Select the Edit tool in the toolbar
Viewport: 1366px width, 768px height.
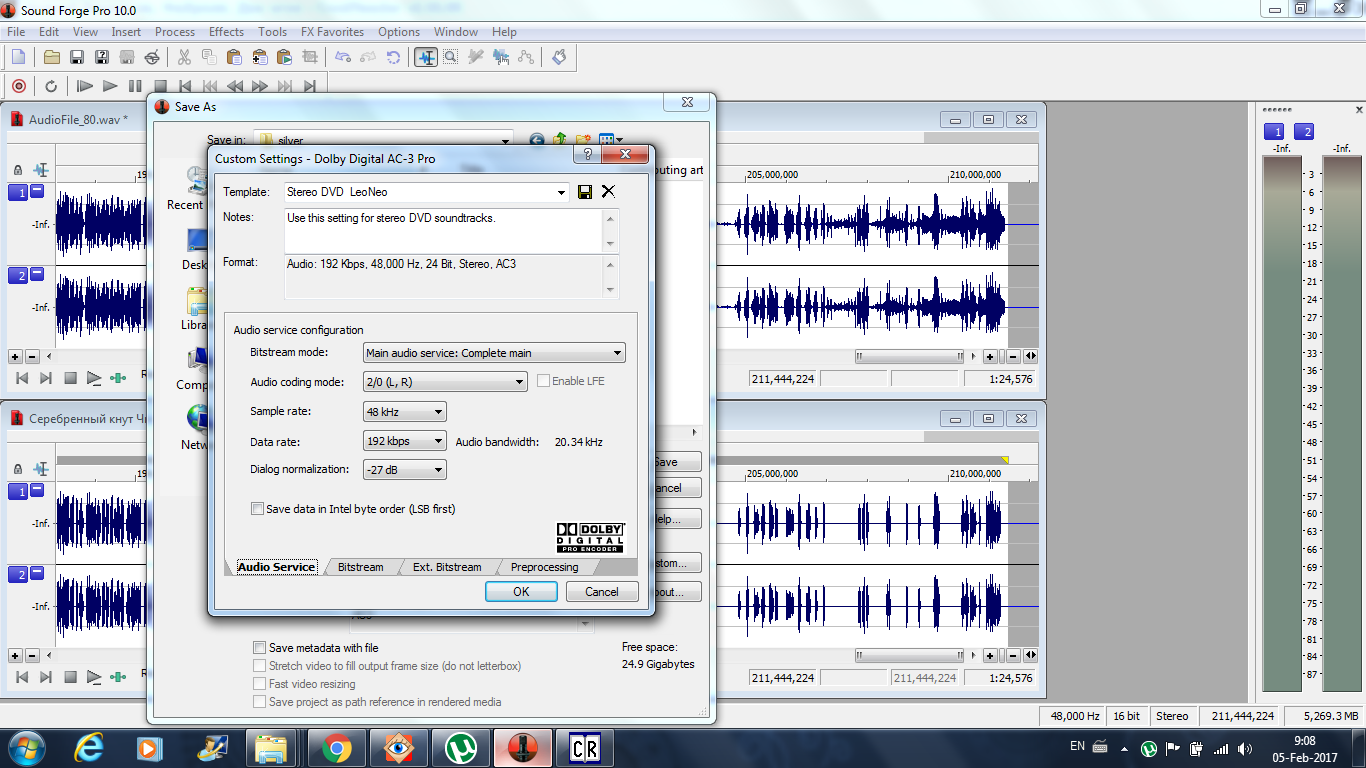(x=426, y=57)
